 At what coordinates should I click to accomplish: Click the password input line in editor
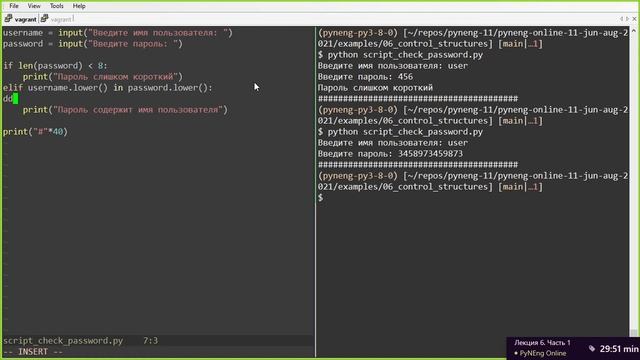[93, 44]
